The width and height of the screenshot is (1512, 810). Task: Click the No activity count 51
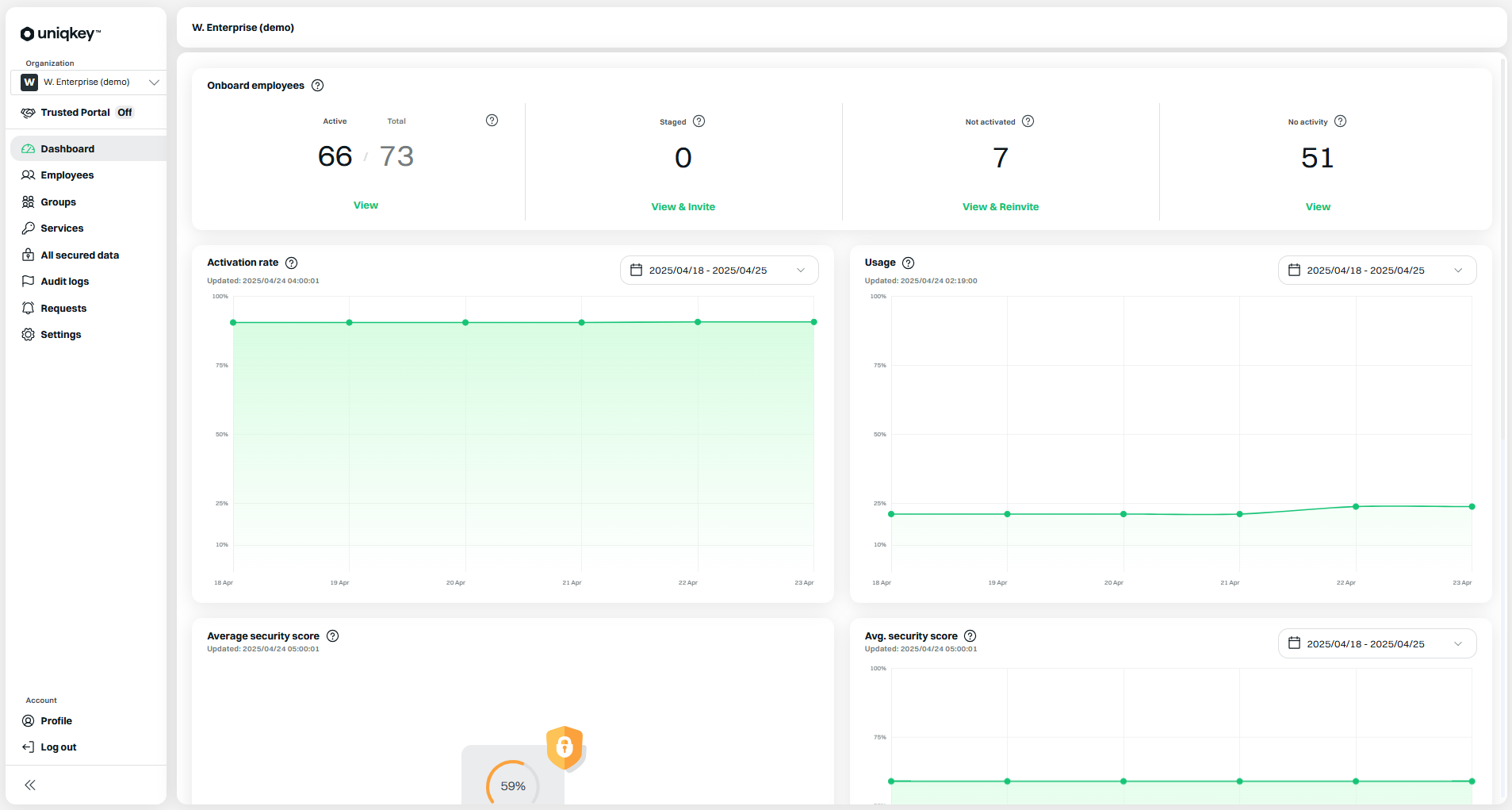[1318, 158]
